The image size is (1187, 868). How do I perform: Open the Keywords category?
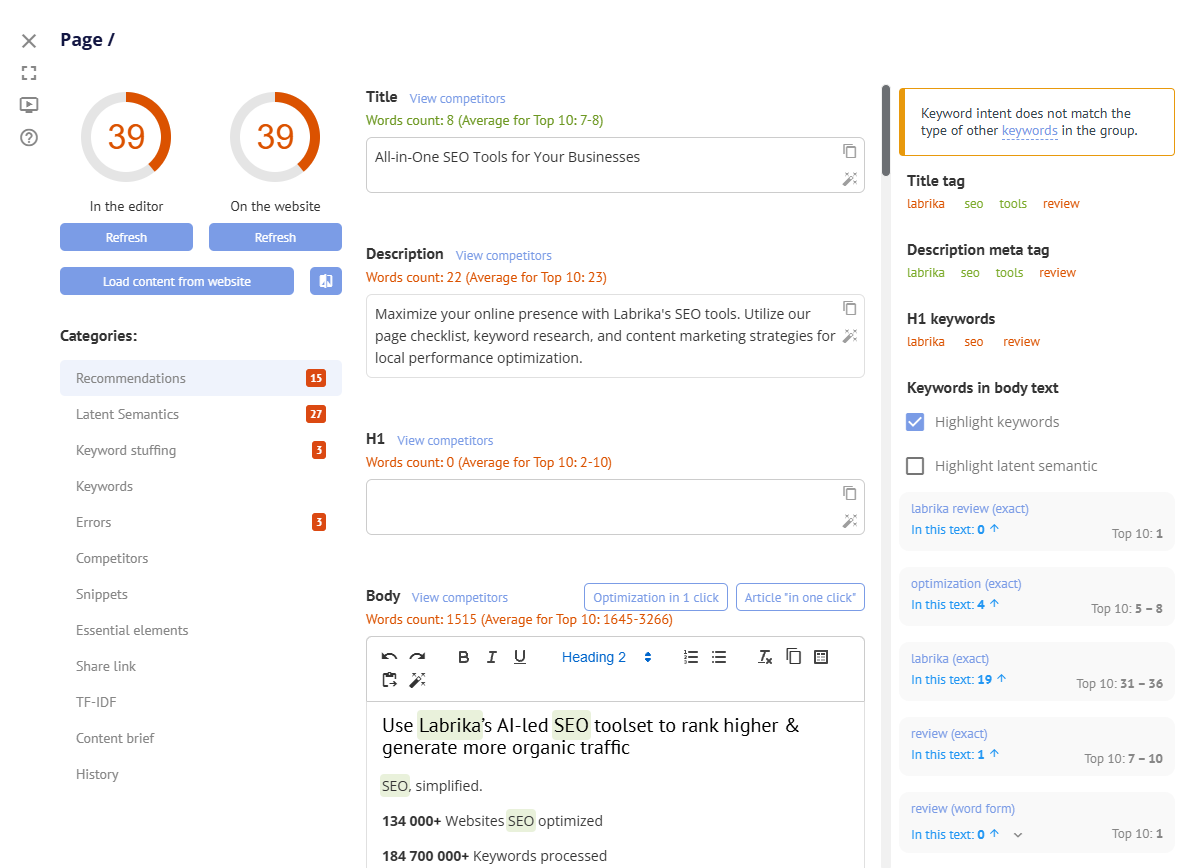tap(201, 486)
